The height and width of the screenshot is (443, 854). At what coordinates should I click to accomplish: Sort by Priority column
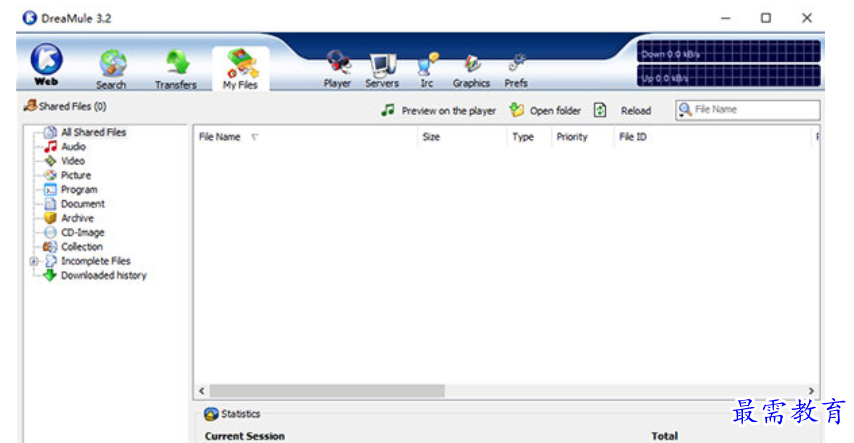582,137
